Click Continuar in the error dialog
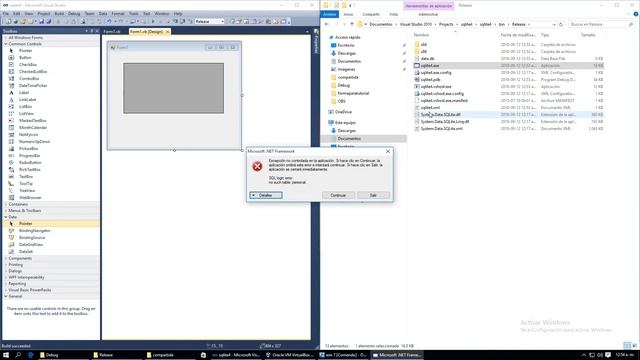The image size is (640, 360). coord(338,196)
